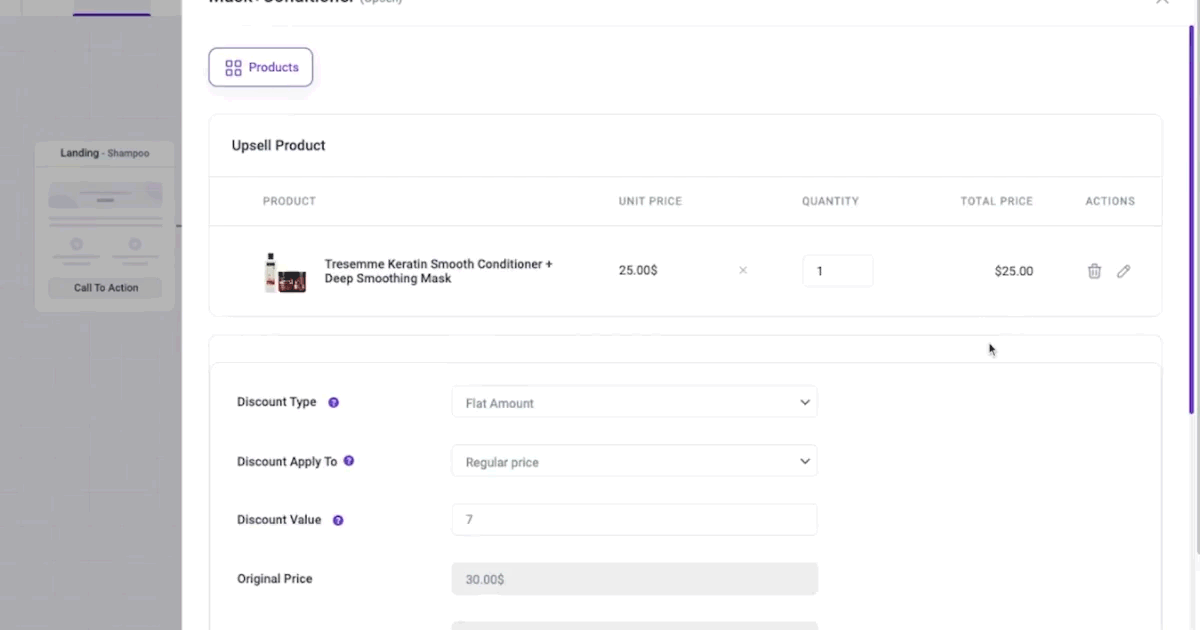
Task: Open the Discount Apply To dropdown showing Regular price
Action: pos(634,461)
